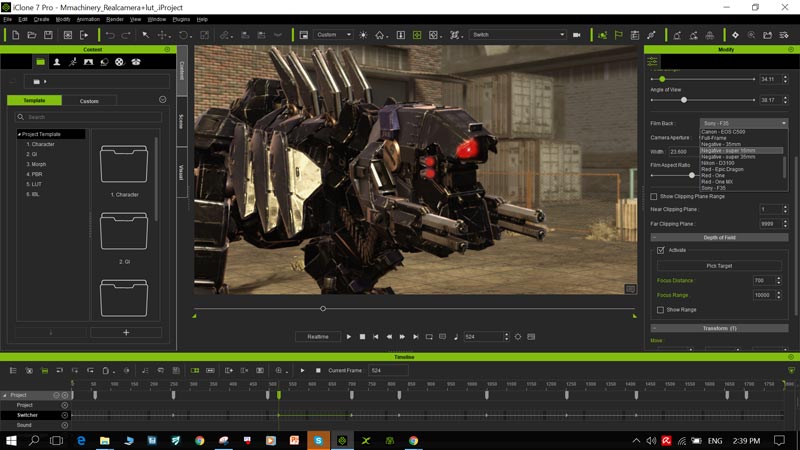800x450 pixels.
Task: Open the Animation tab icon in Content
Action: (x=72, y=62)
